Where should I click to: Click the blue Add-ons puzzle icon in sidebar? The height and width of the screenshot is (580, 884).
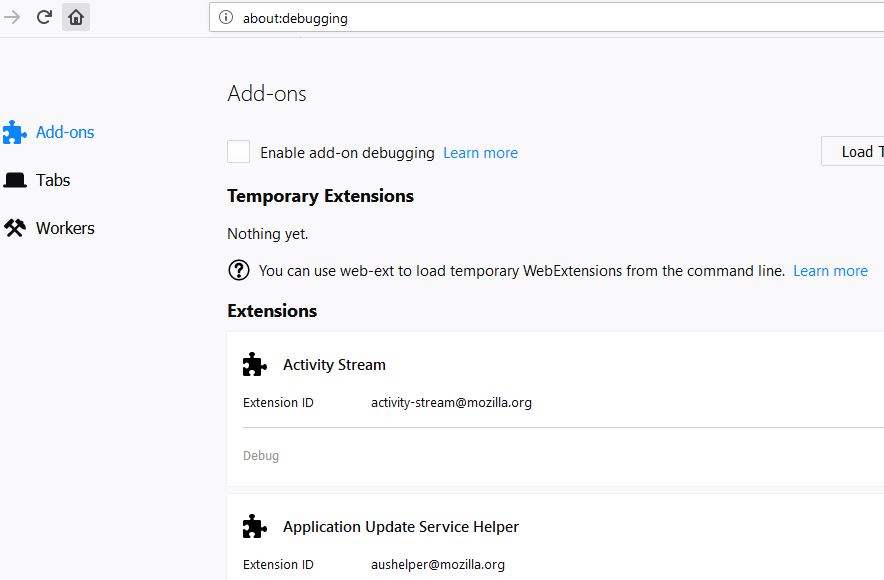15,132
